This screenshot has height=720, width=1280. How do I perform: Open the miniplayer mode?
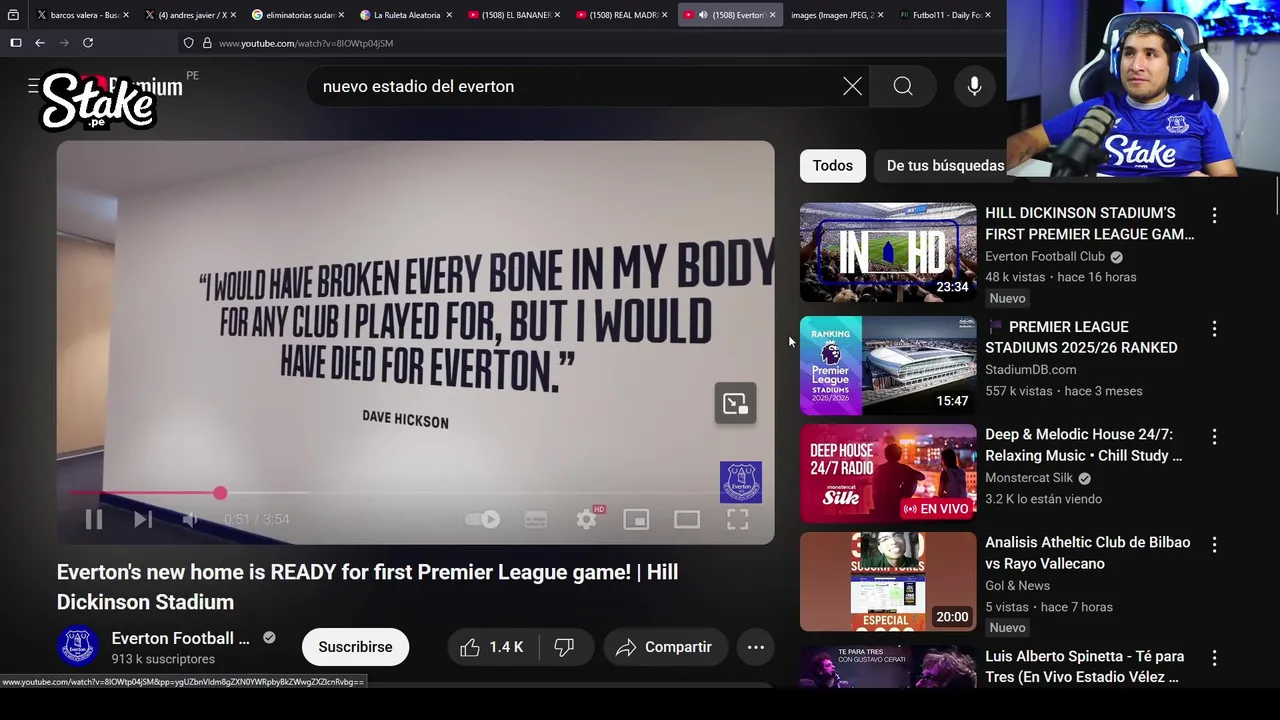[636, 519]
